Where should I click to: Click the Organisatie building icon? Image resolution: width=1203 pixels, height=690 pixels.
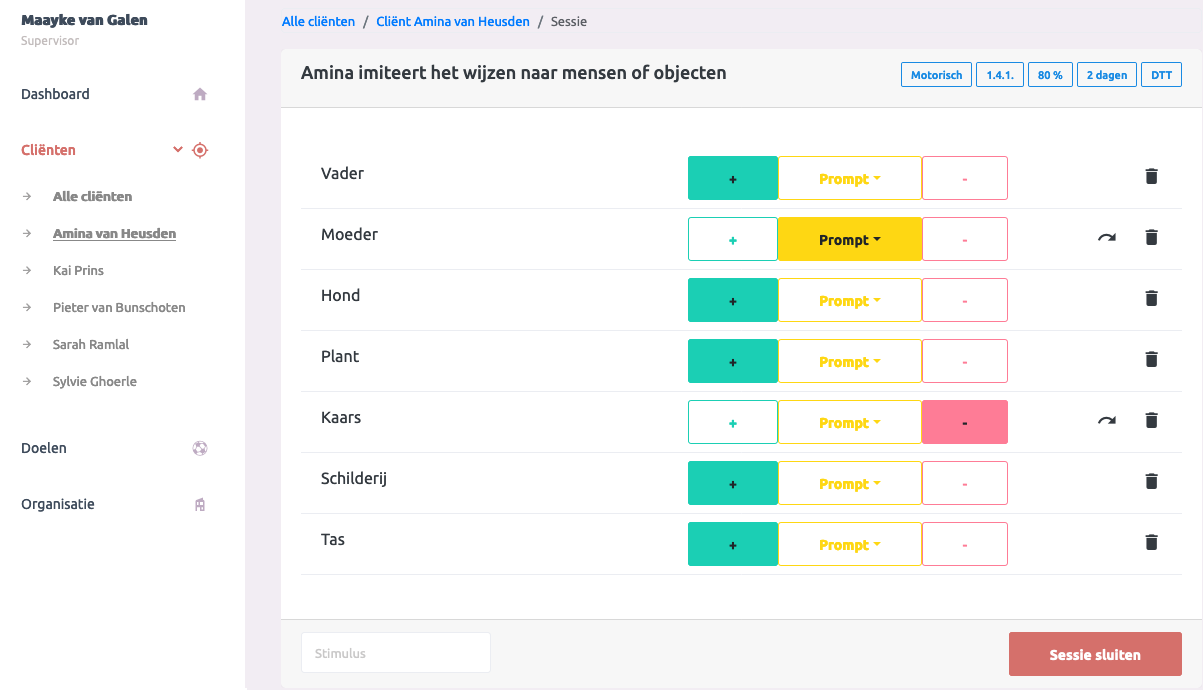(200, 505)
